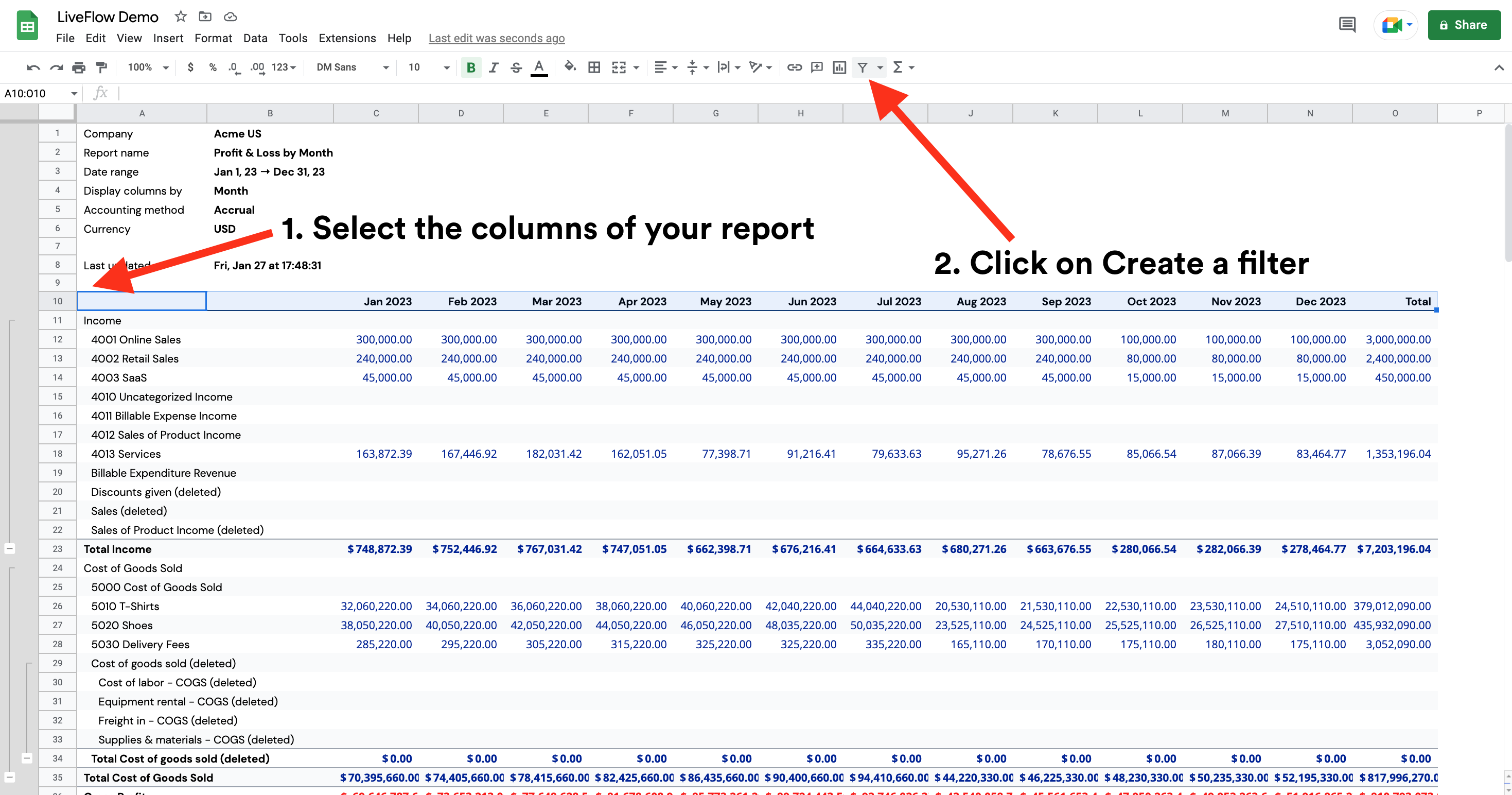The image size is (1512, 795).
Task: Open the Functions sigma menu
Action: click(903, 67)
